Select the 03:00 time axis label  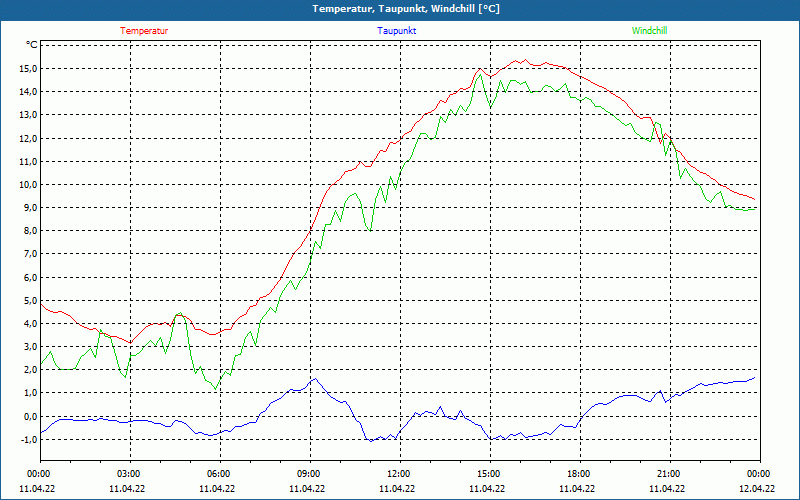(x=128, y=474)
